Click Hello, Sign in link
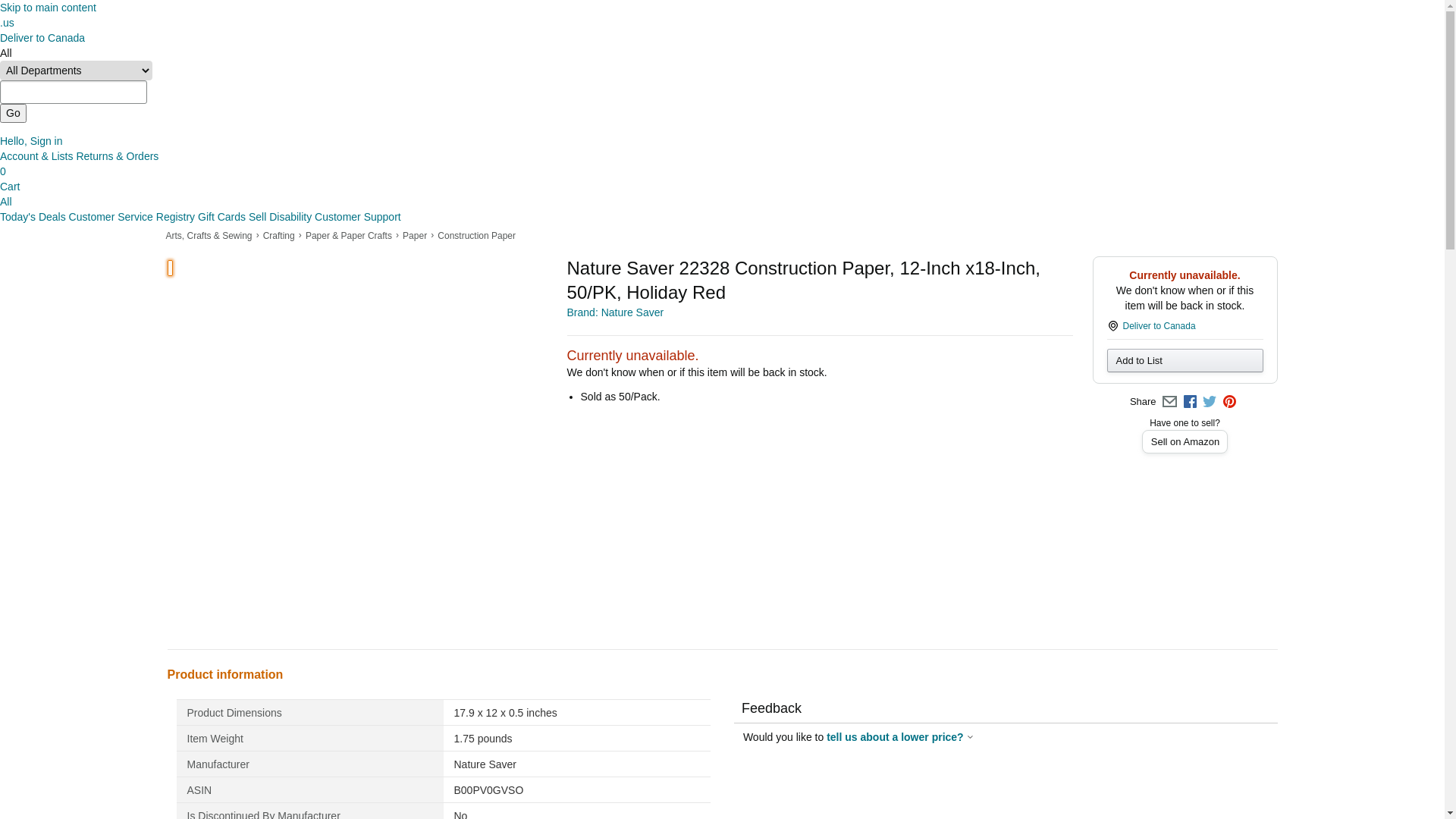The height and width of the screenshot is (819, 1456). point(31,141)
